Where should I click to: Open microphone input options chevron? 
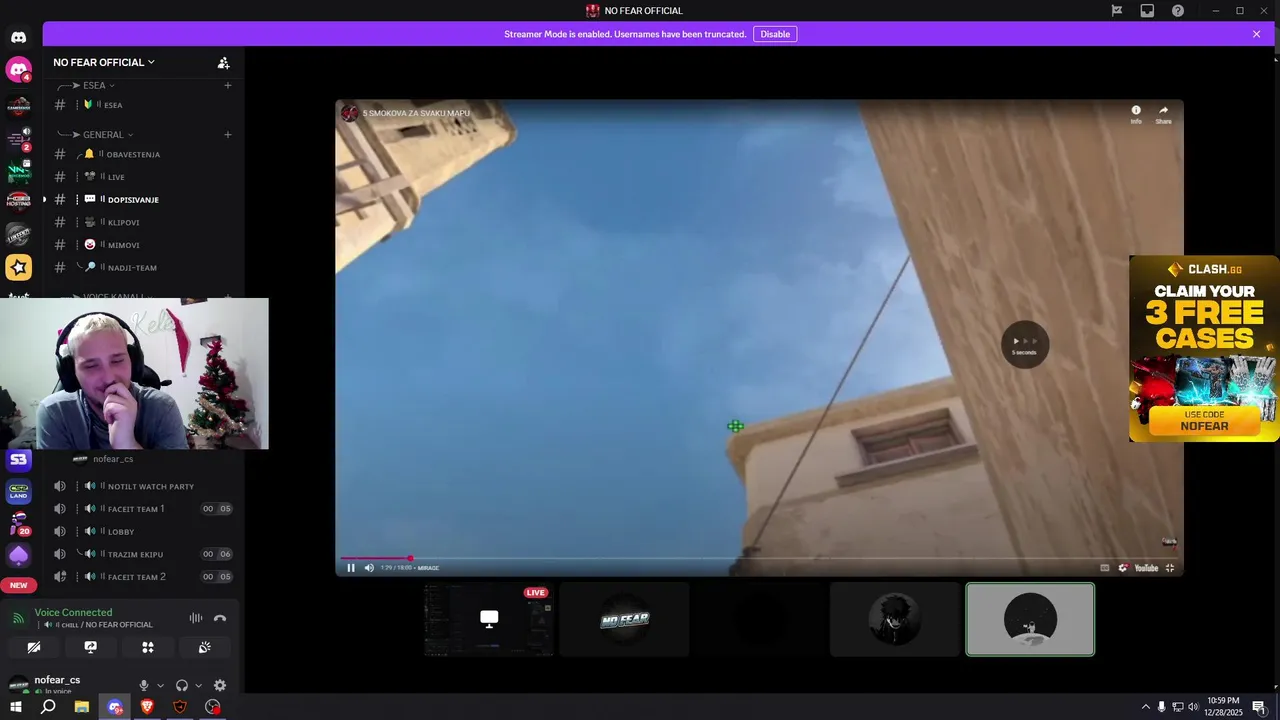[x=160, y=685]
